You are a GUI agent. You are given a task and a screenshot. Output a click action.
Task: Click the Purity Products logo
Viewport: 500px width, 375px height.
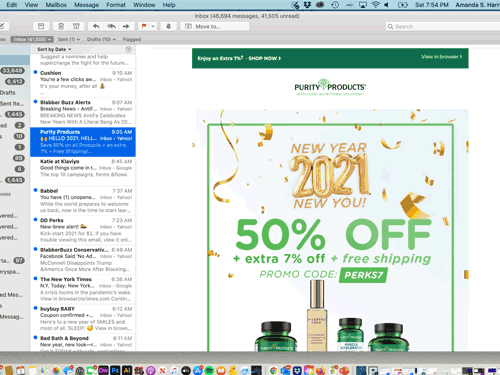330,87
